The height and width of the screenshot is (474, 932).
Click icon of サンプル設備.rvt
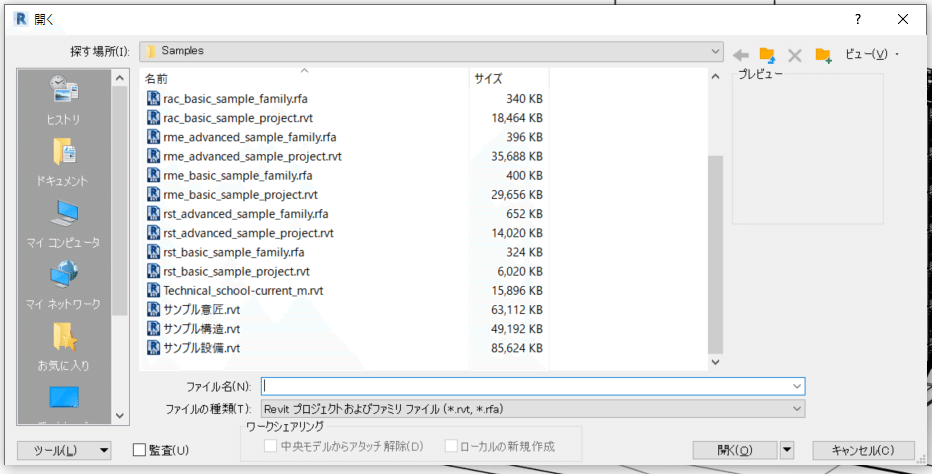tap(153, 348)
